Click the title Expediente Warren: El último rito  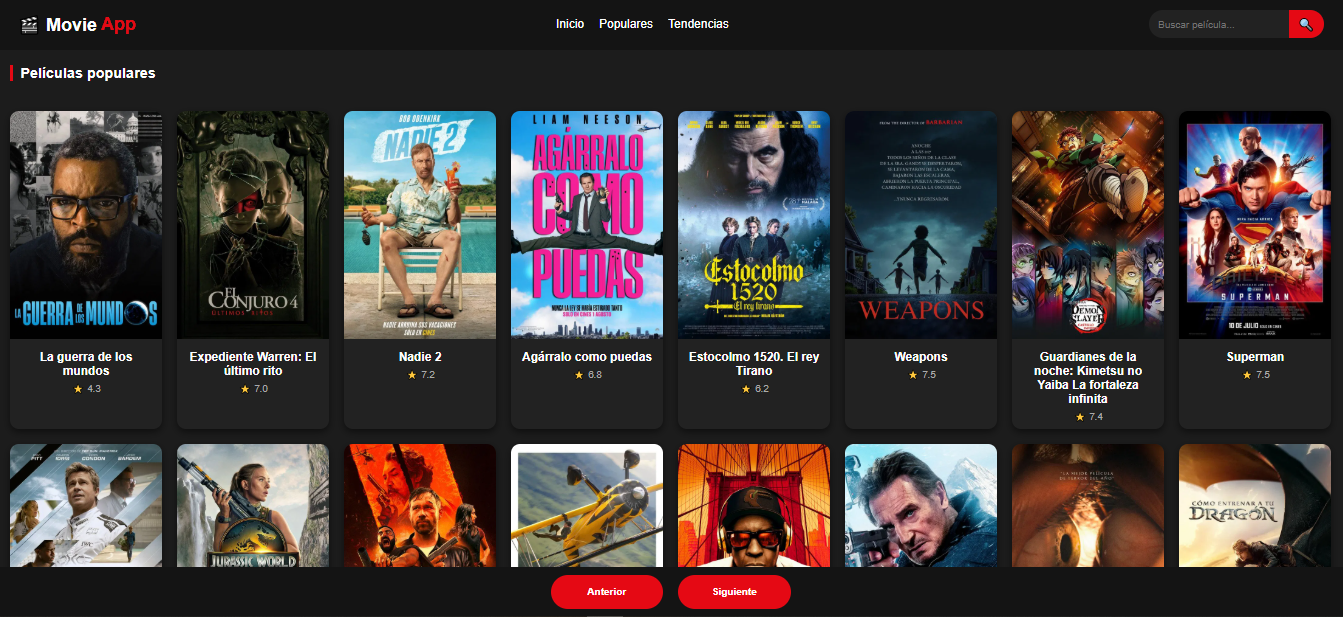click(x=253, y=364)
